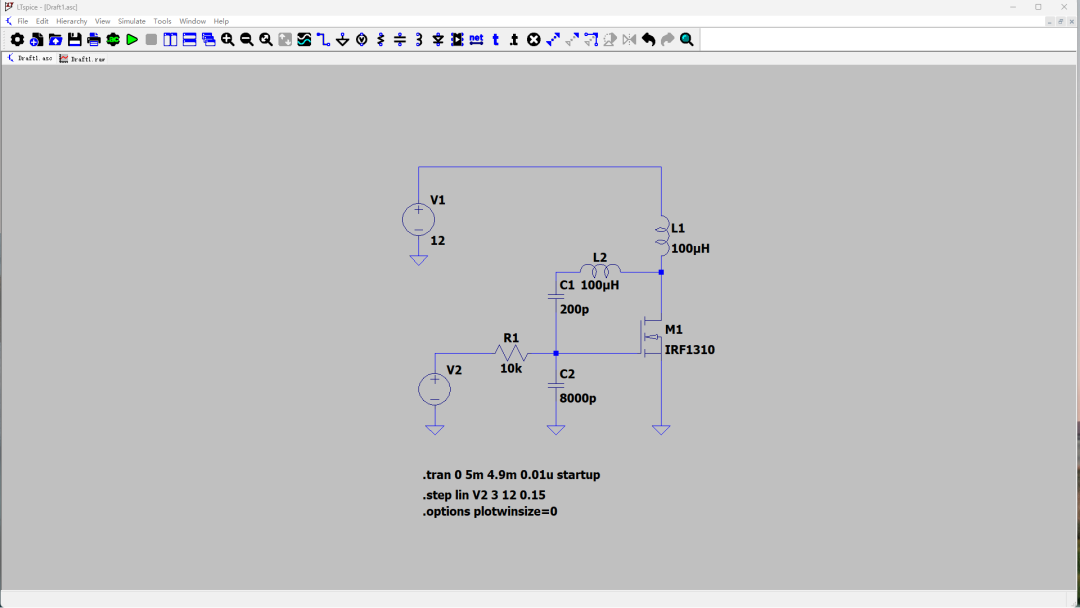Select the drag tool
Image resolution: width=1080 pixels, height=608 pixels.
click(x=591, y=40)
